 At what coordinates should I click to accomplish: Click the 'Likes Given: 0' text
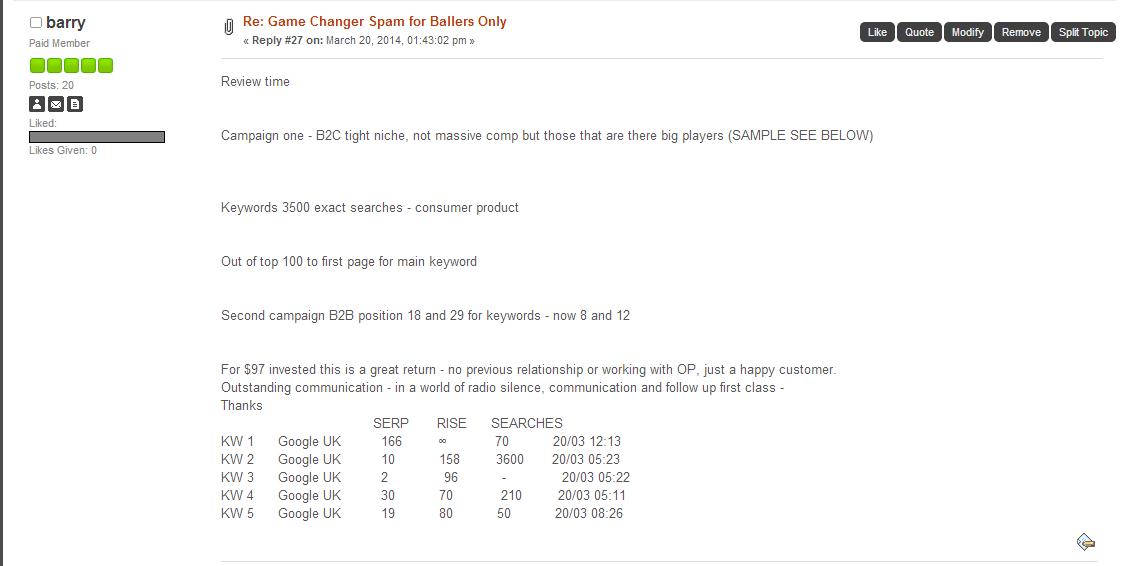63,150
